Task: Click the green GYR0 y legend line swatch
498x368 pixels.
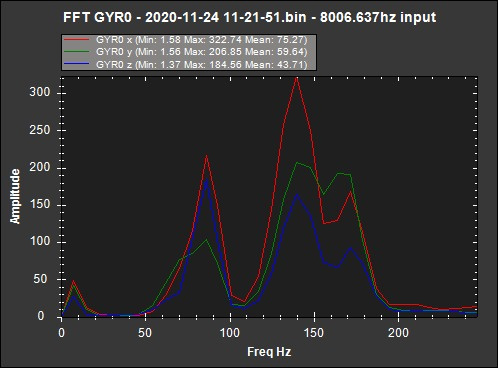Action: click(76, 52)
